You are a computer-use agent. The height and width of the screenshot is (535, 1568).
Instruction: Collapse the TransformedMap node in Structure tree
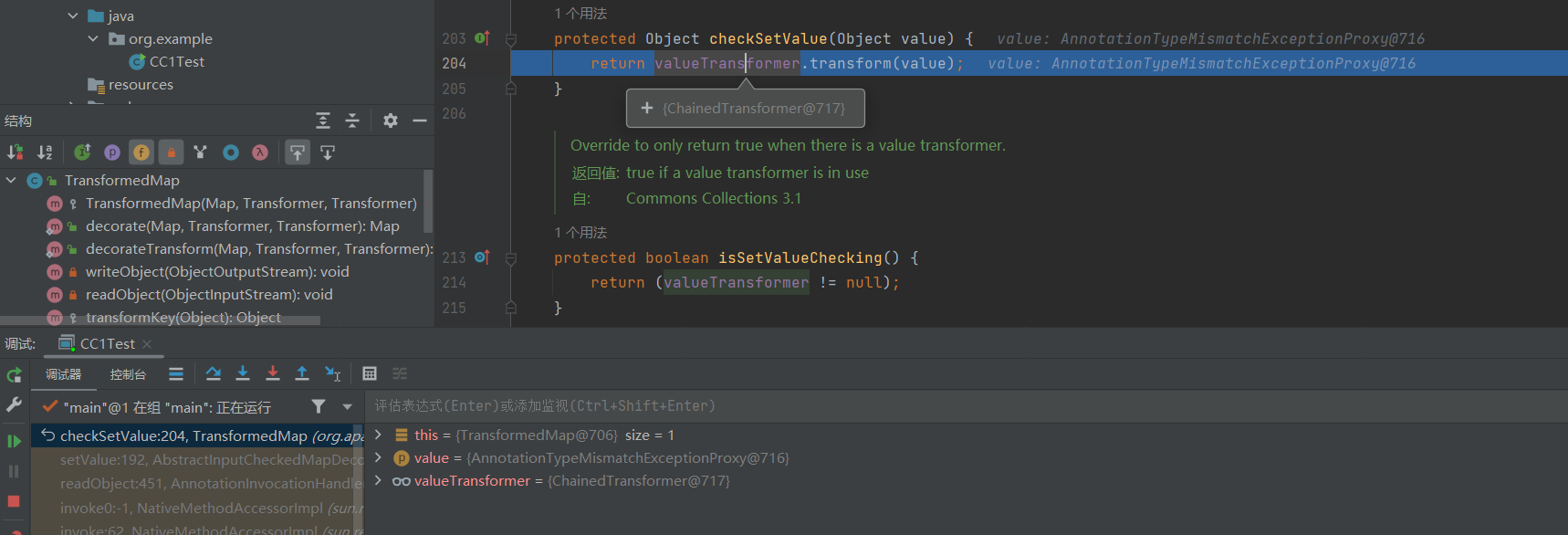11,181
